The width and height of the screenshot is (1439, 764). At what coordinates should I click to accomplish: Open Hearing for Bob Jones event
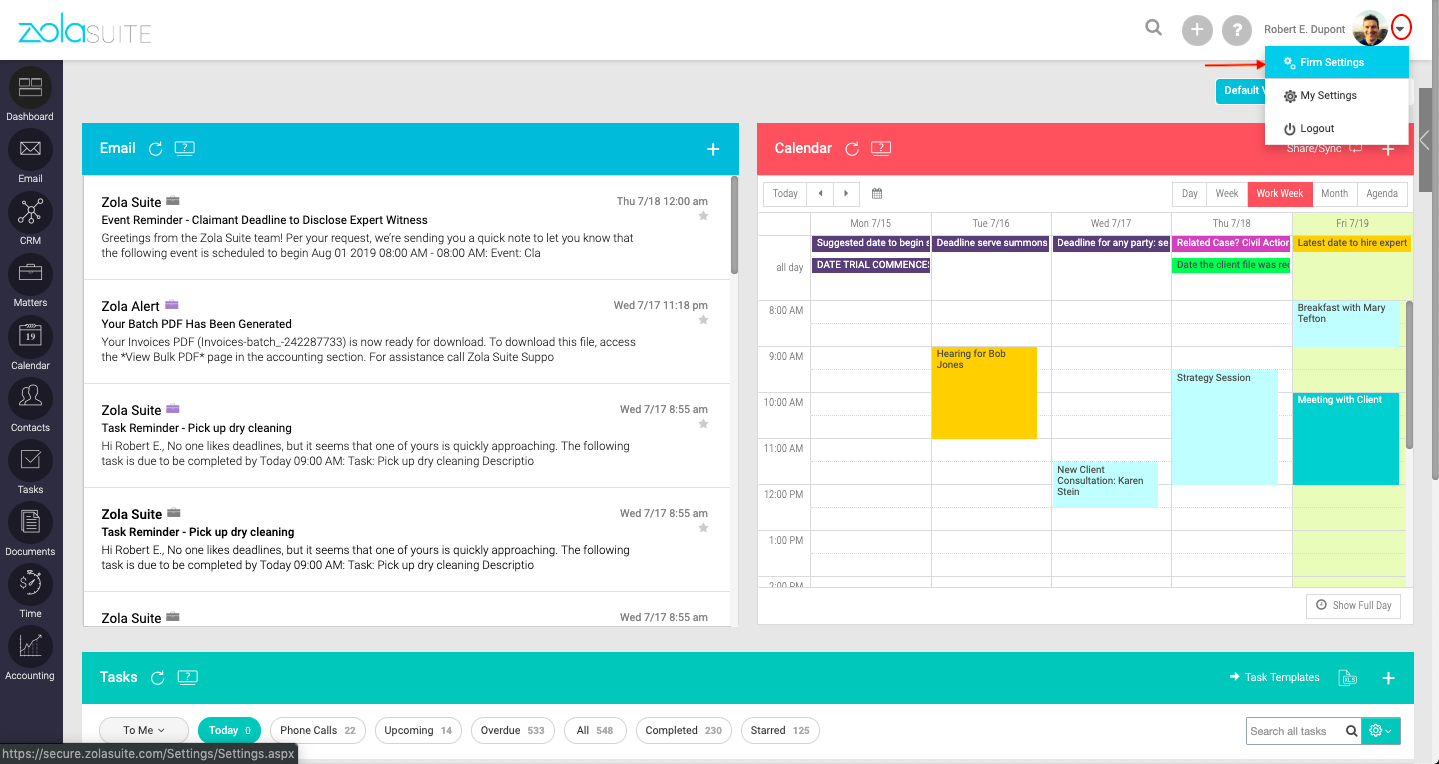[x=984, y=393]
